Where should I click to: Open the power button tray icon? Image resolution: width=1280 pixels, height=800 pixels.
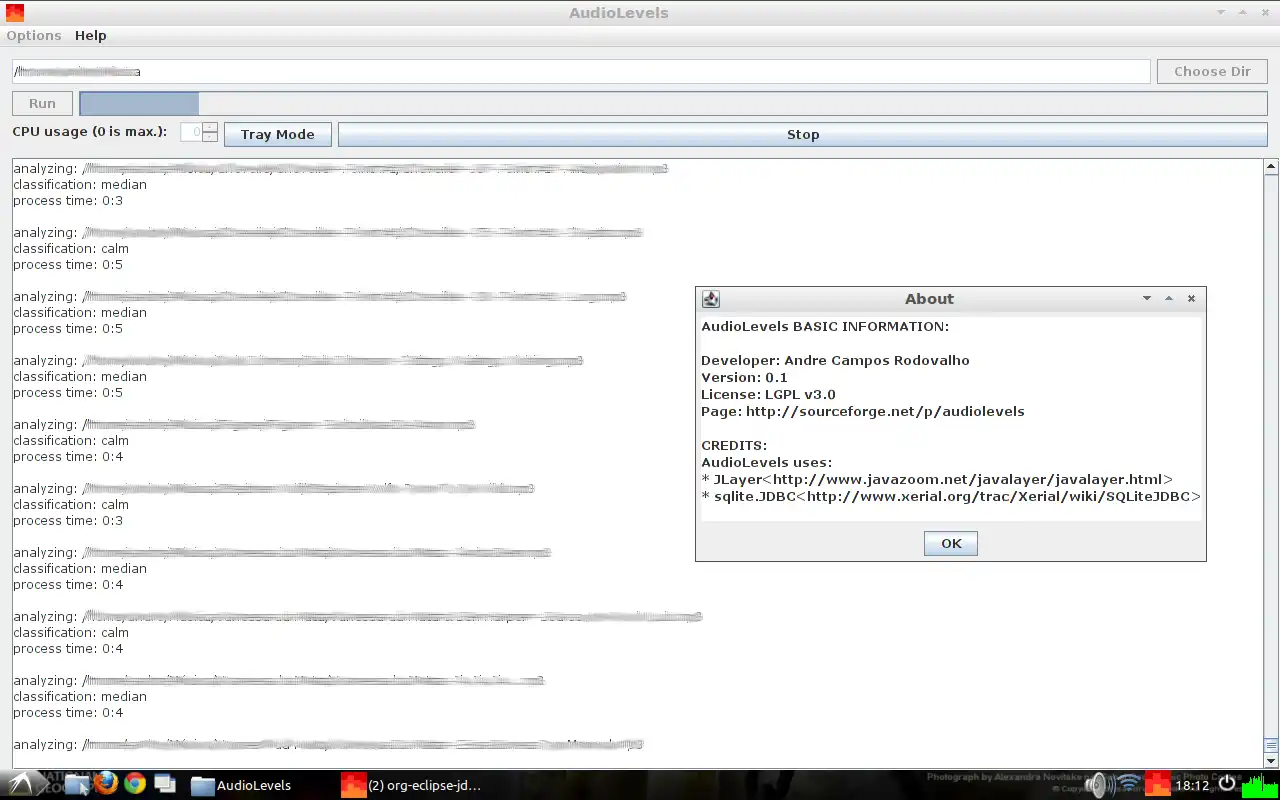click(x=1227, y=784)
